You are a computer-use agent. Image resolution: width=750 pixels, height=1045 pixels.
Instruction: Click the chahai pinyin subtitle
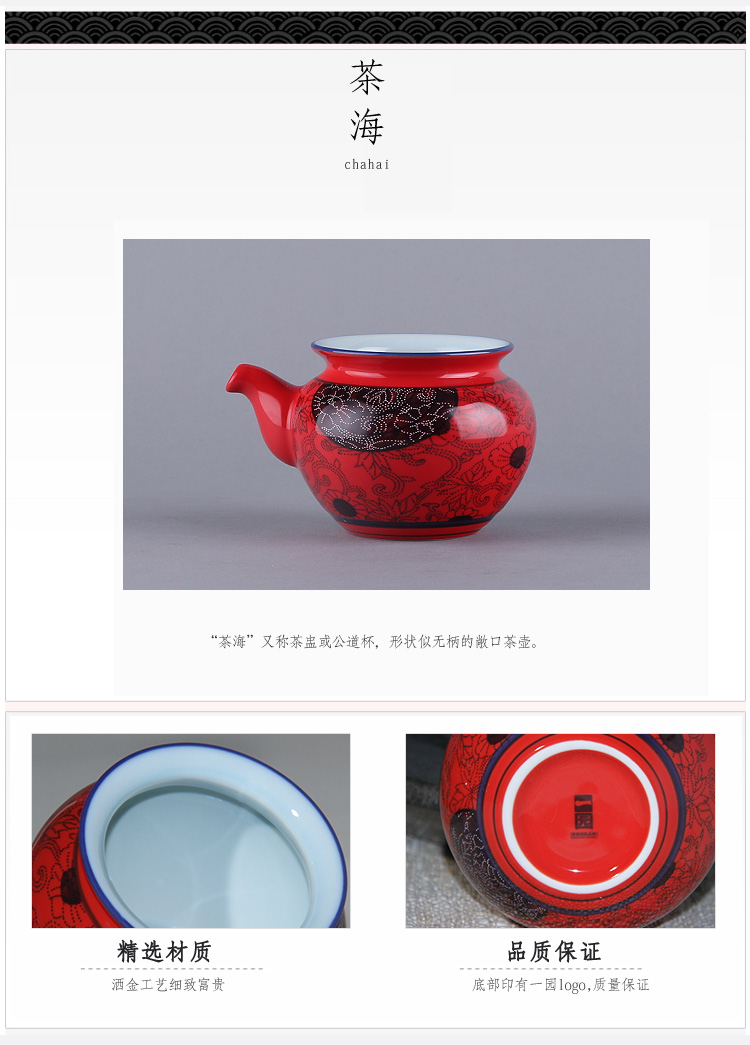(x=367, y=165)
